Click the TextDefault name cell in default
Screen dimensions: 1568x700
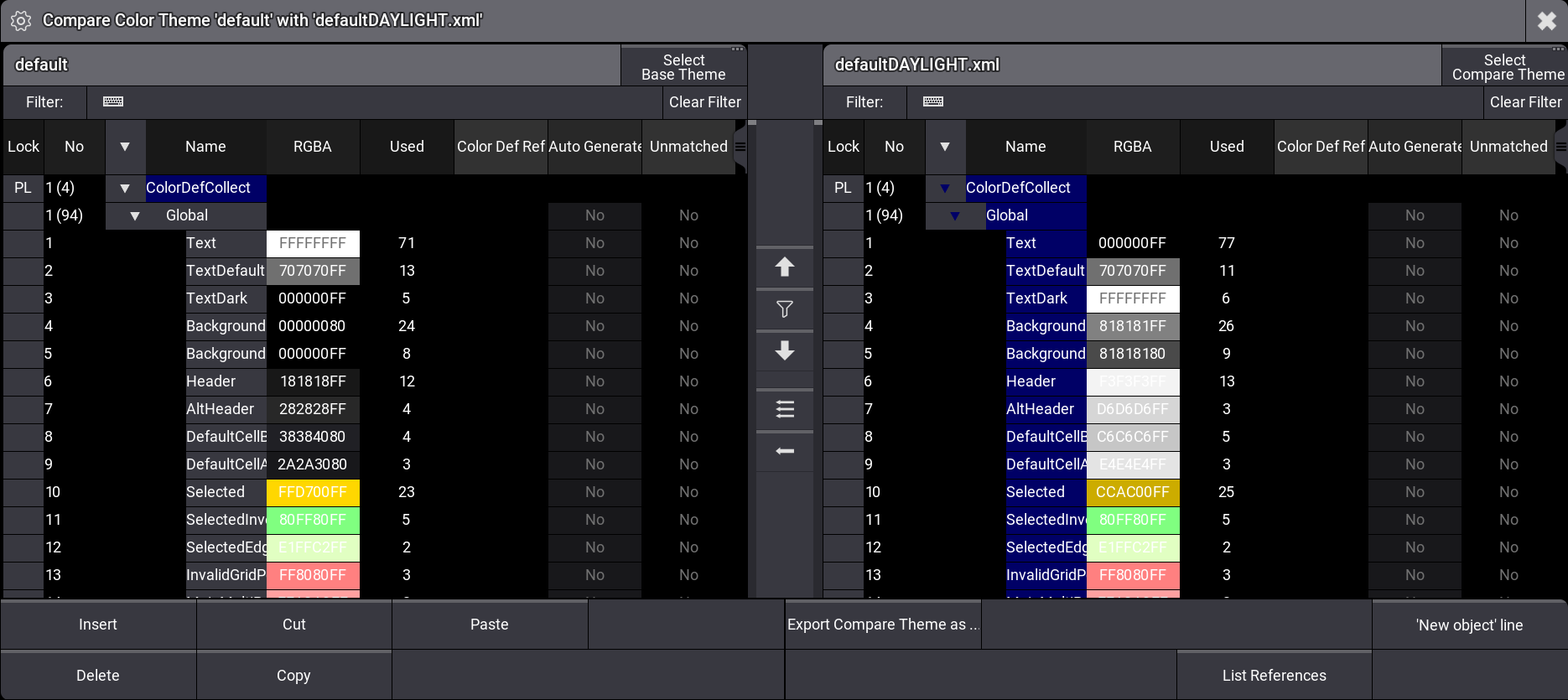[225, 271]
